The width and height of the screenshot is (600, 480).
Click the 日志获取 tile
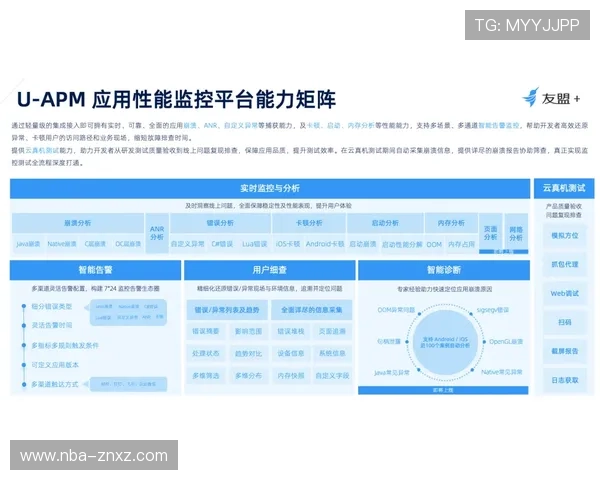pyautogui.click(x=565, y=380)
